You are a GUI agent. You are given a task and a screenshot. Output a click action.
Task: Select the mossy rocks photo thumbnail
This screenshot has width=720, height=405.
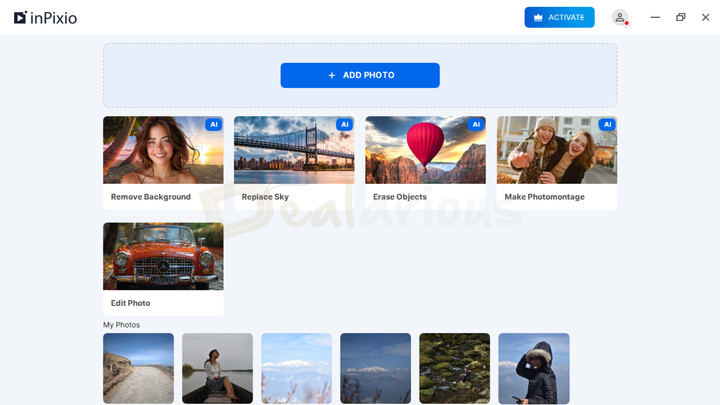455,368
